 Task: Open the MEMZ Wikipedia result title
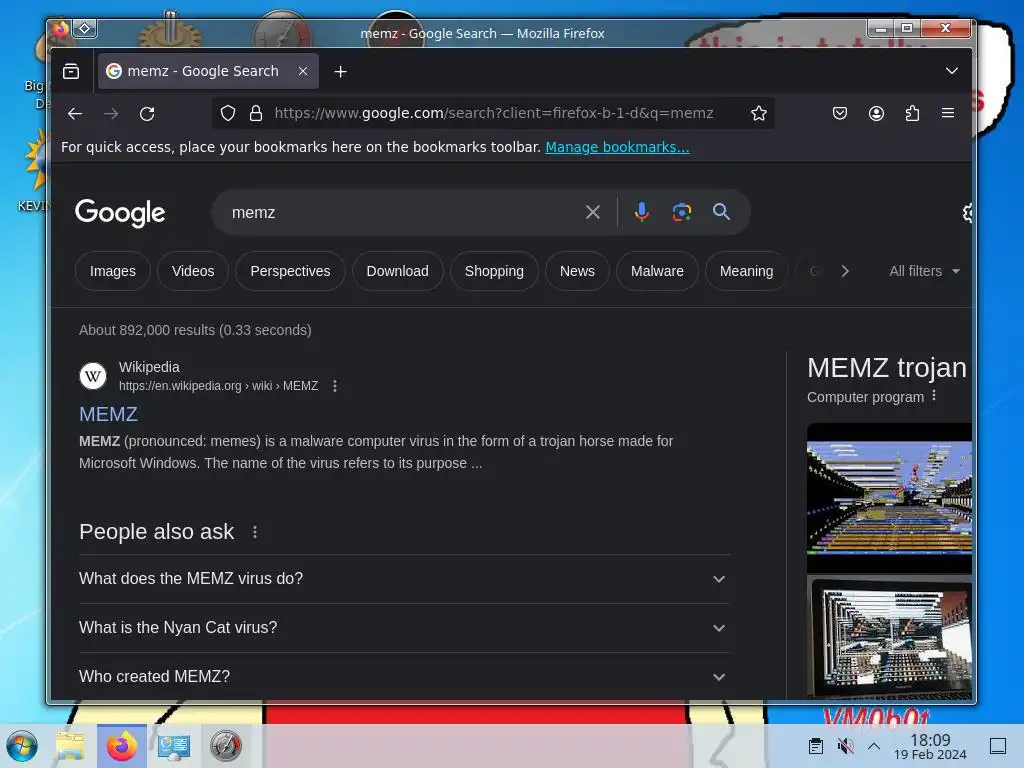(108, 414)
